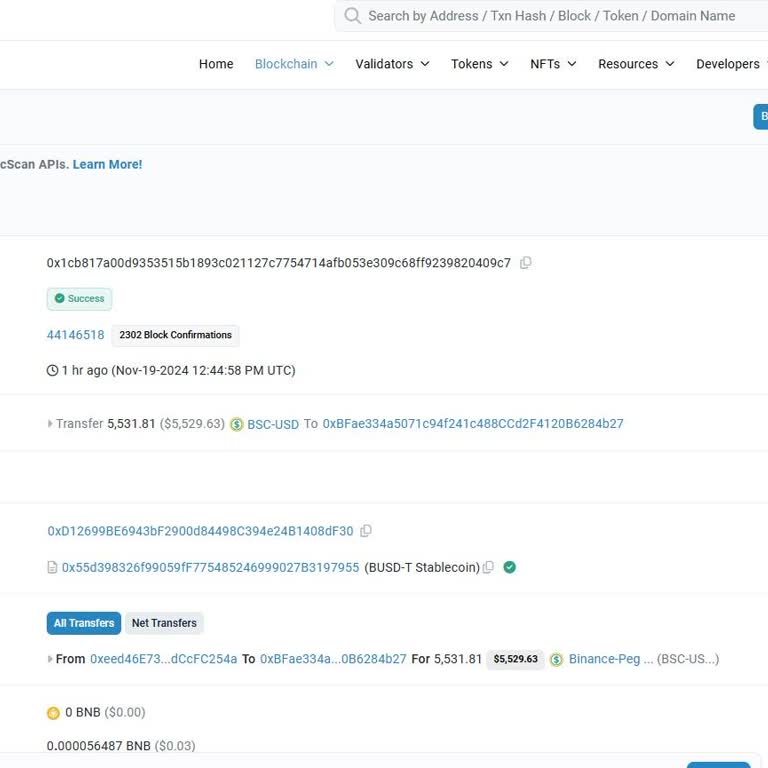Open the 0xBFae334a...0B6284b27 address
The width and height of the screenshot is (768, 768).
point(333,659)
